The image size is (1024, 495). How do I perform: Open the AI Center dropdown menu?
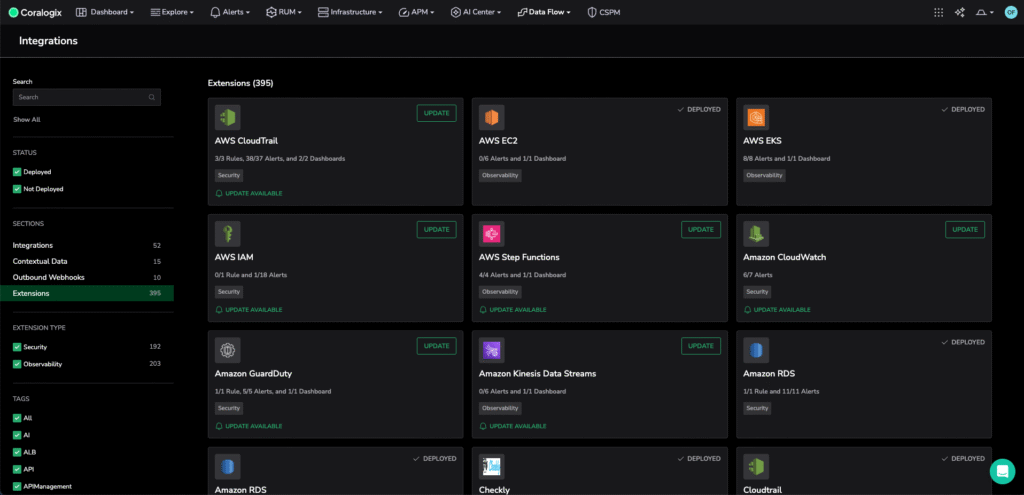(476, 12)
